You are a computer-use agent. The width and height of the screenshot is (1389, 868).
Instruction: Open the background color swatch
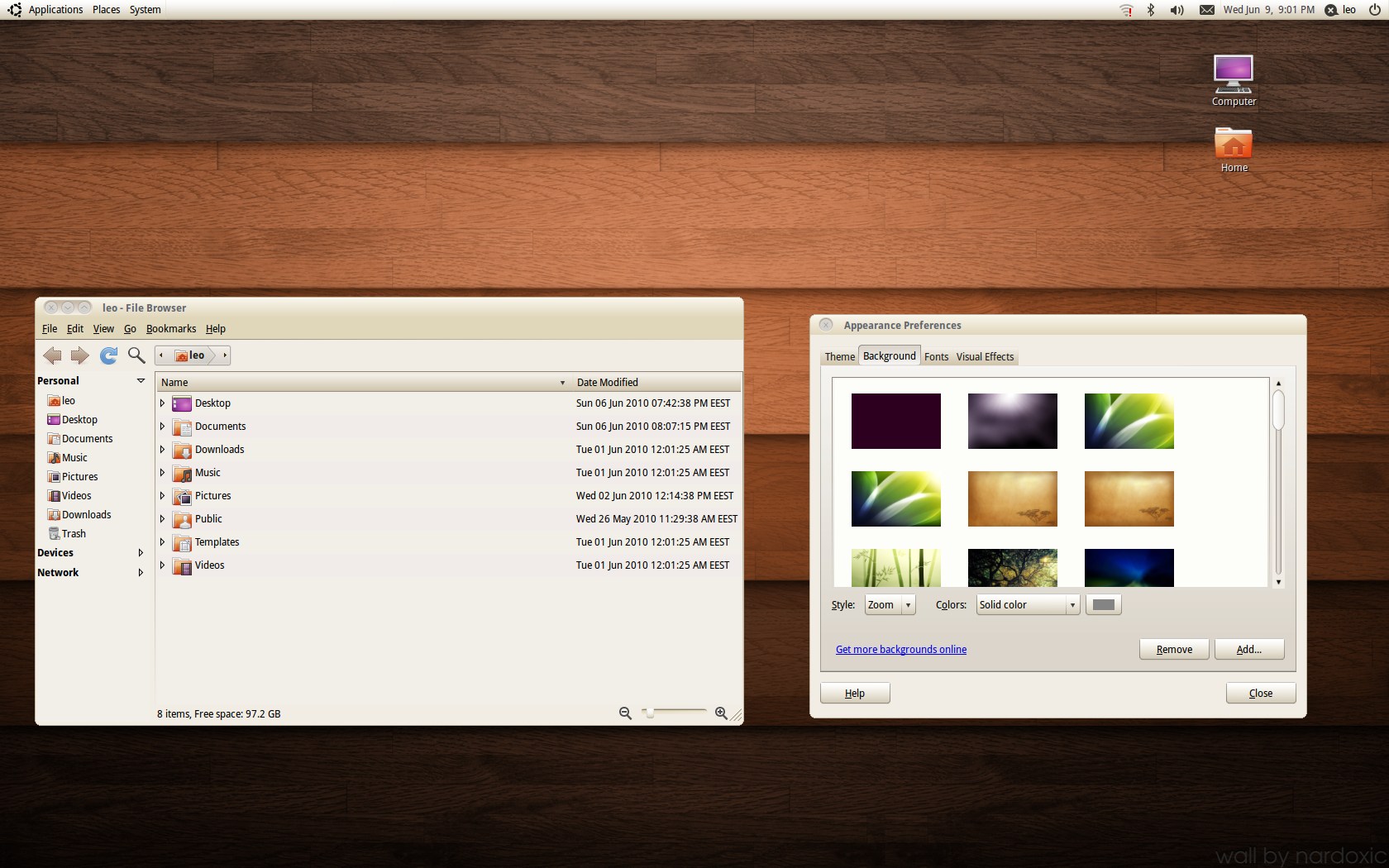click(1103, 605)
